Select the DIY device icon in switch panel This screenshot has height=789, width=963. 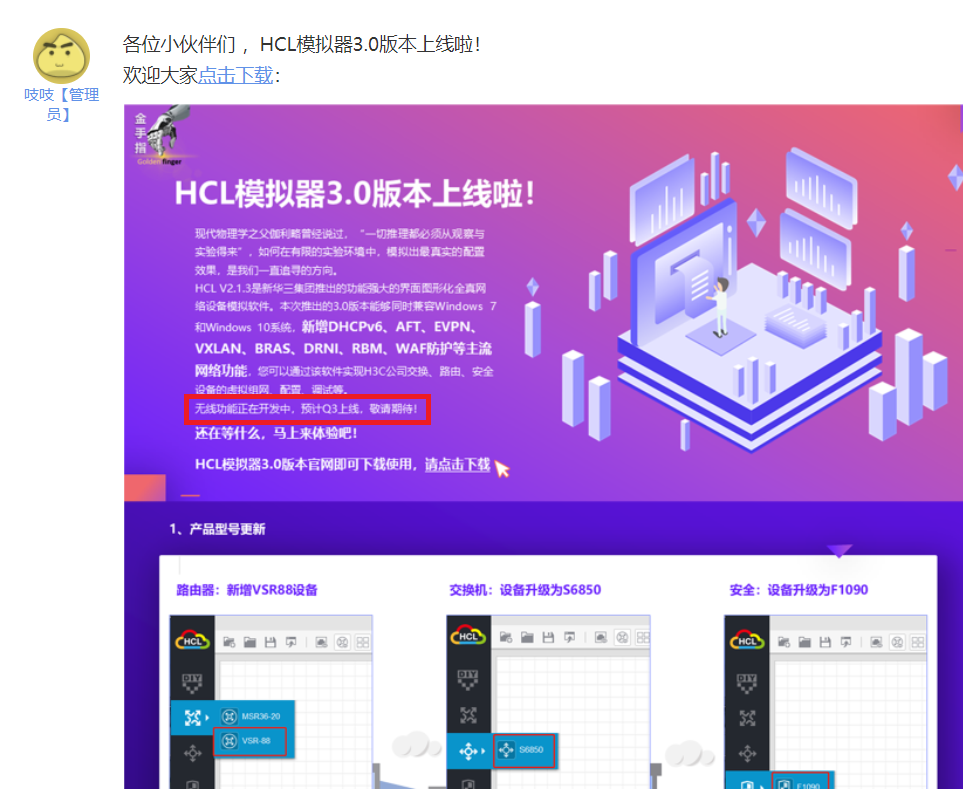pyautogui.click(x=469, y=679)
